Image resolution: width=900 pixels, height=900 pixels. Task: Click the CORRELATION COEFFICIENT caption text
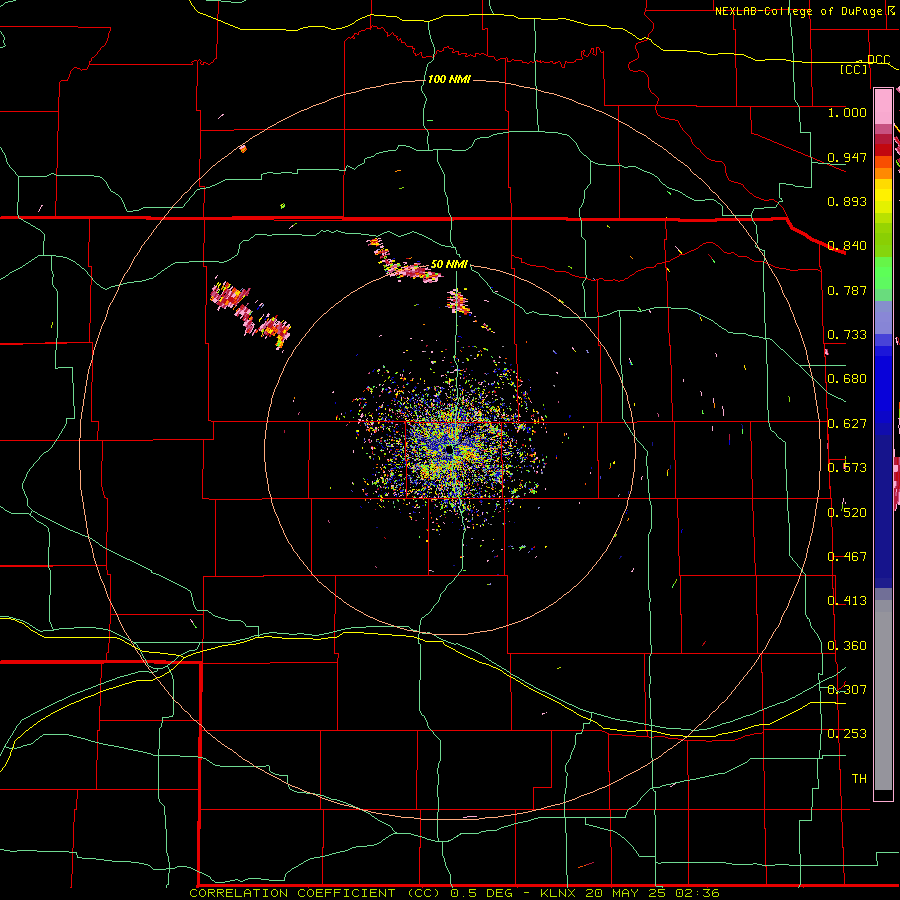pos(292,893)
